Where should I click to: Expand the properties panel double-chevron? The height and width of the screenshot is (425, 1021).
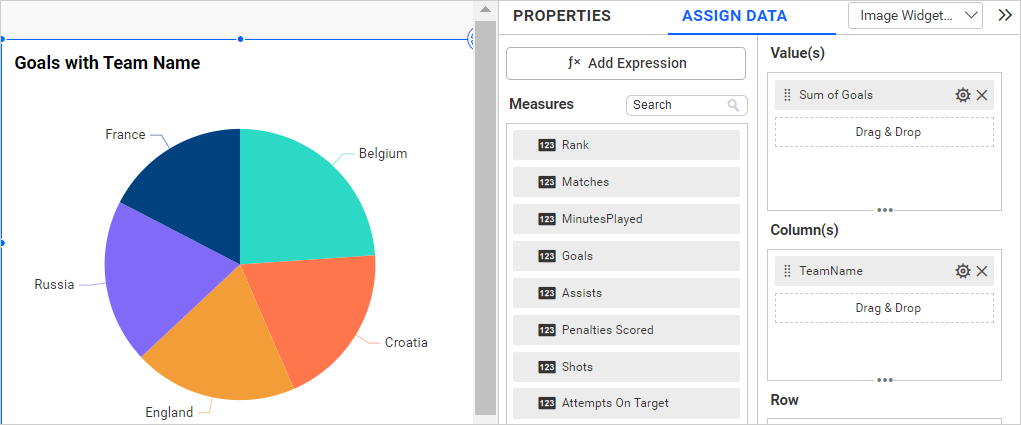coord(1005,16)
